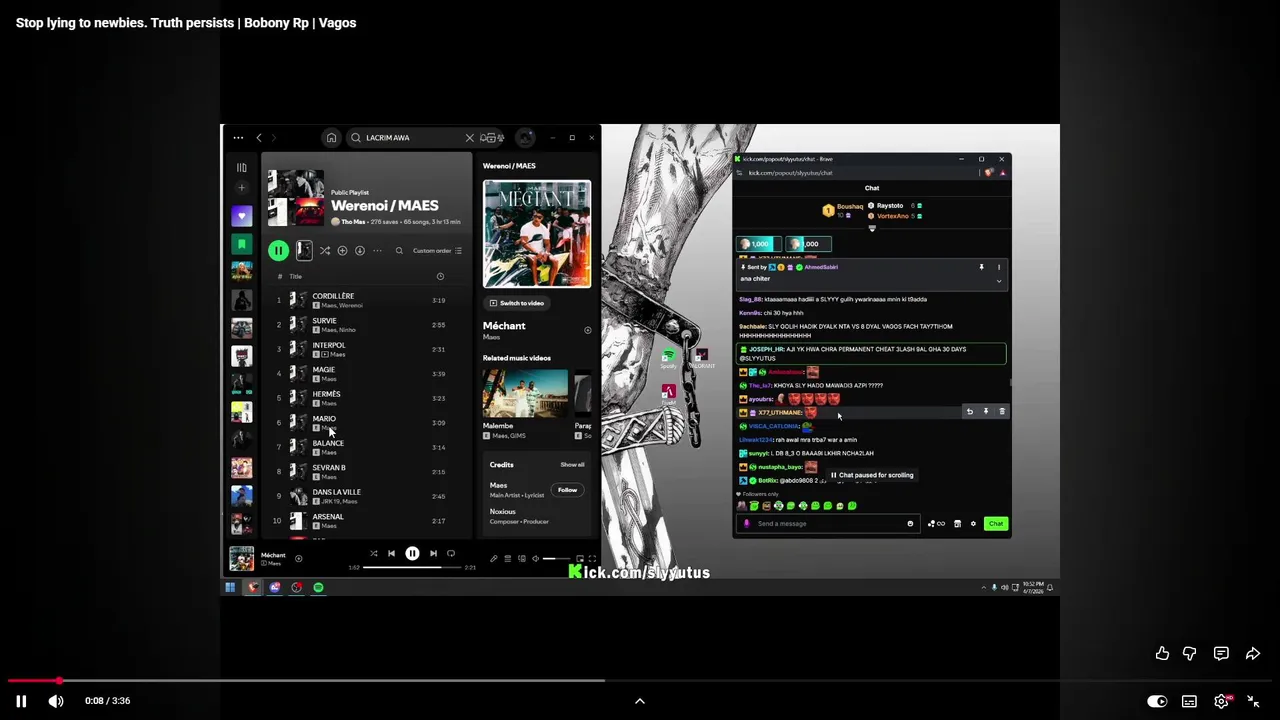Toggle Spotify playlist shuffle
Image resolution: width=1280 pixels, height=720 pixels.
(x=324, y=251)
